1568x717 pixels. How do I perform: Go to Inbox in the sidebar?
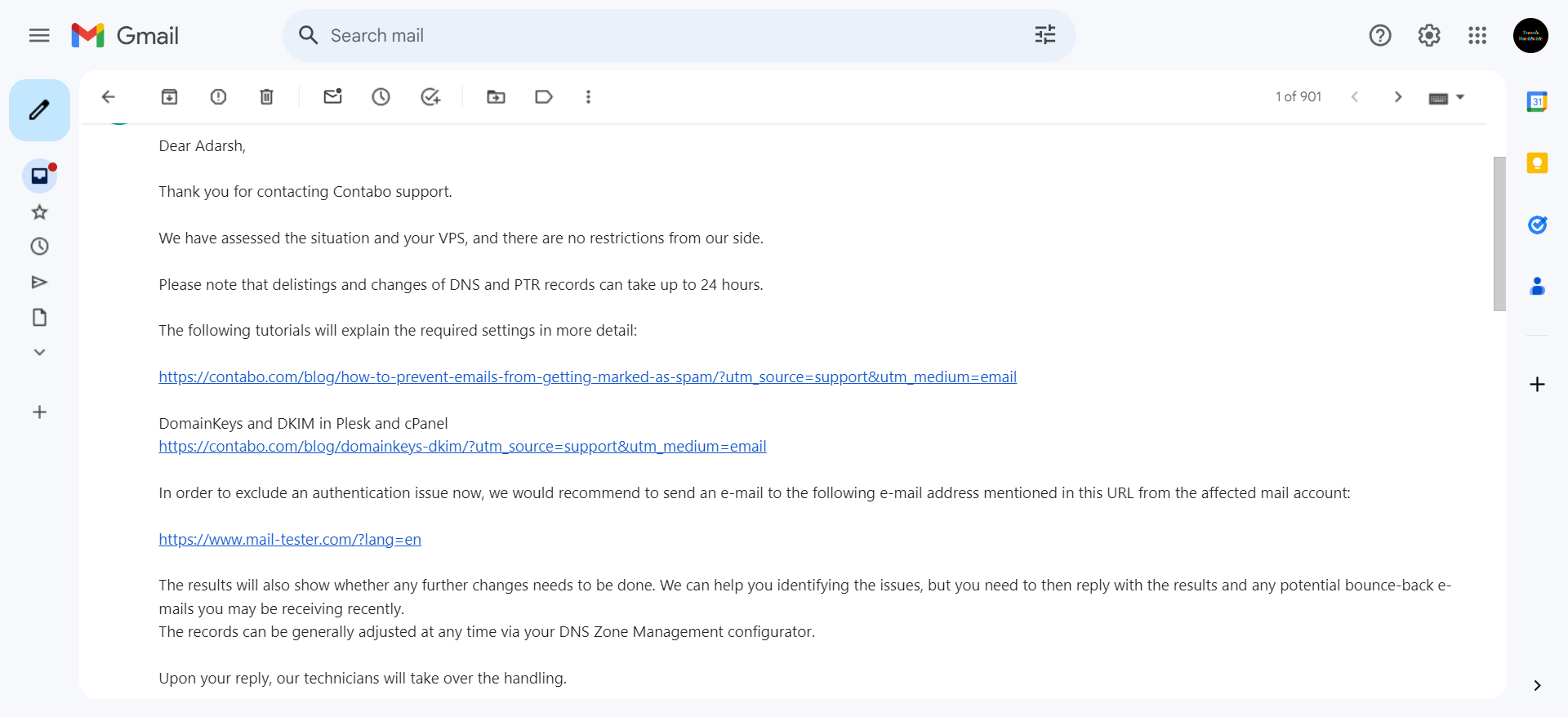39,176
